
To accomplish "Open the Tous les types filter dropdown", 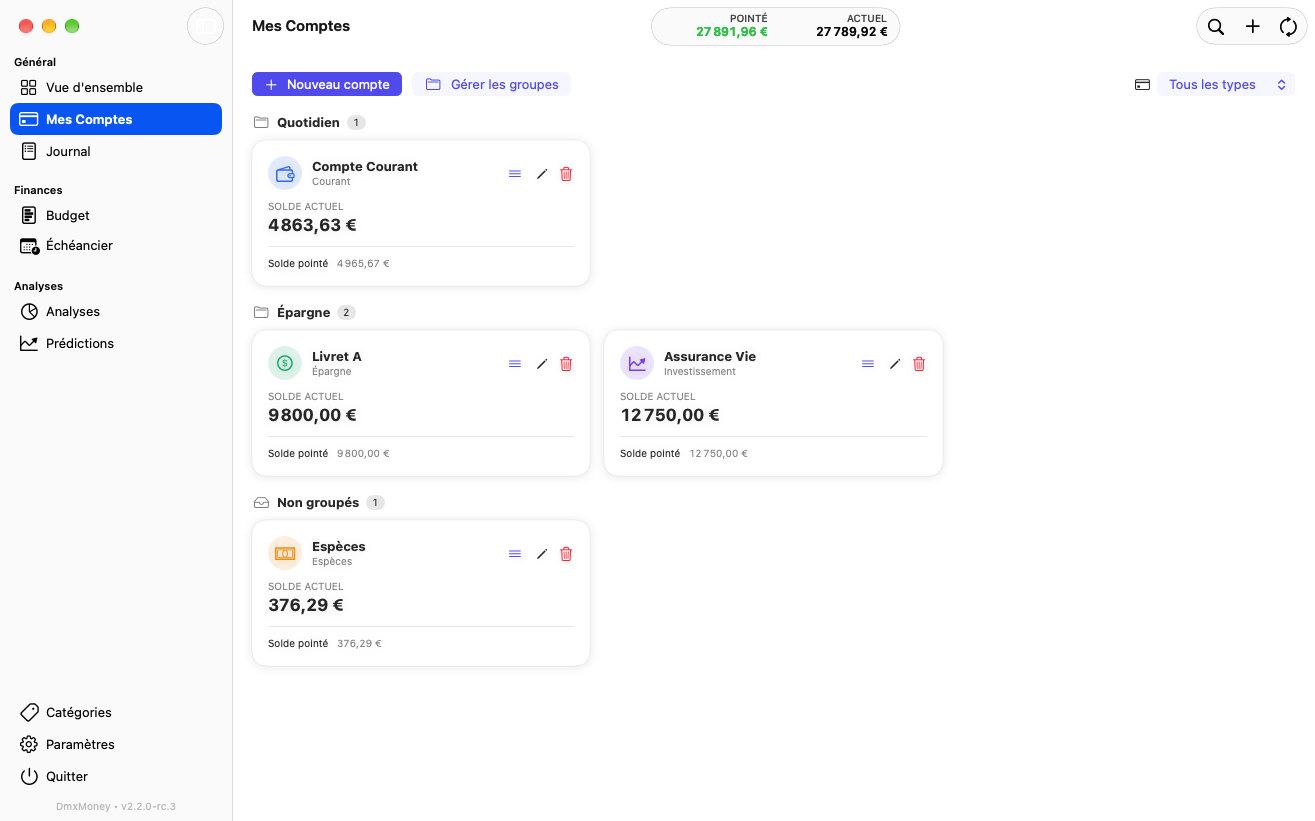I will pyautogui.click(x=1226, y=85).
